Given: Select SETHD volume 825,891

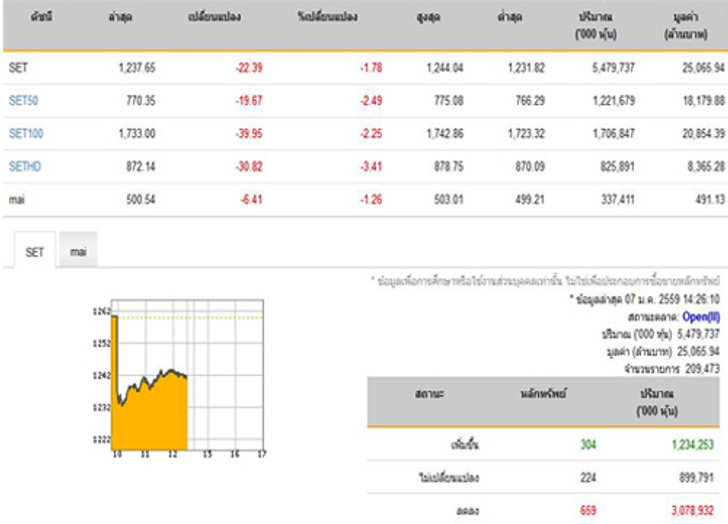Looking at the screenshot, I should point(617,166).
